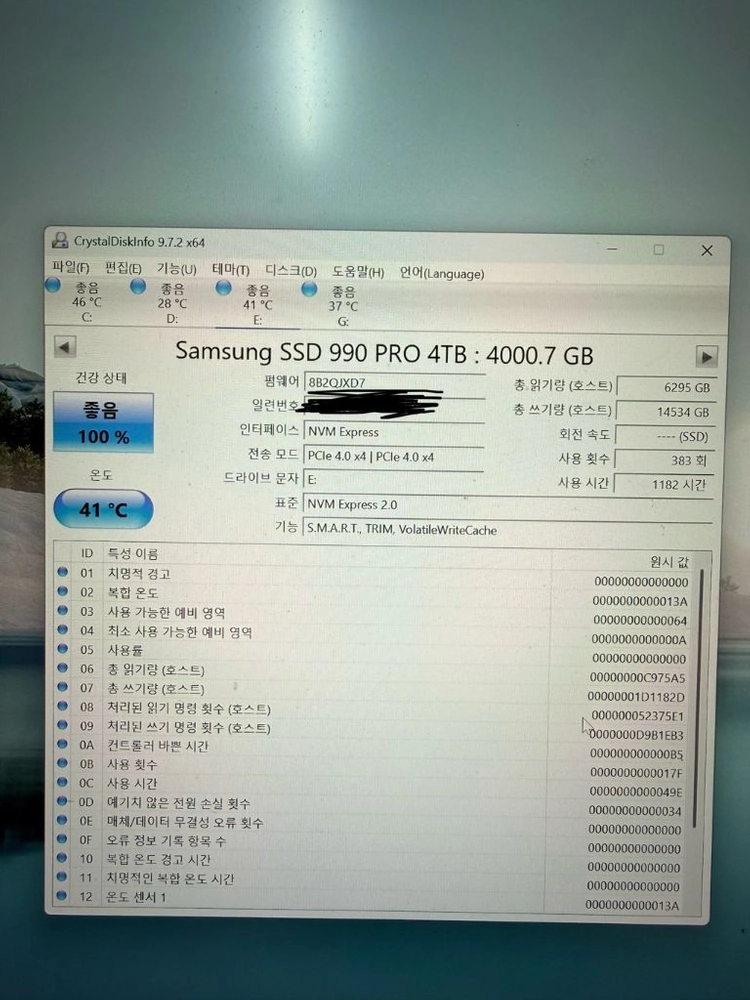Click the features field S.M.A.R.T., TRIM
Screen dimensions: 750x1000
507,529
